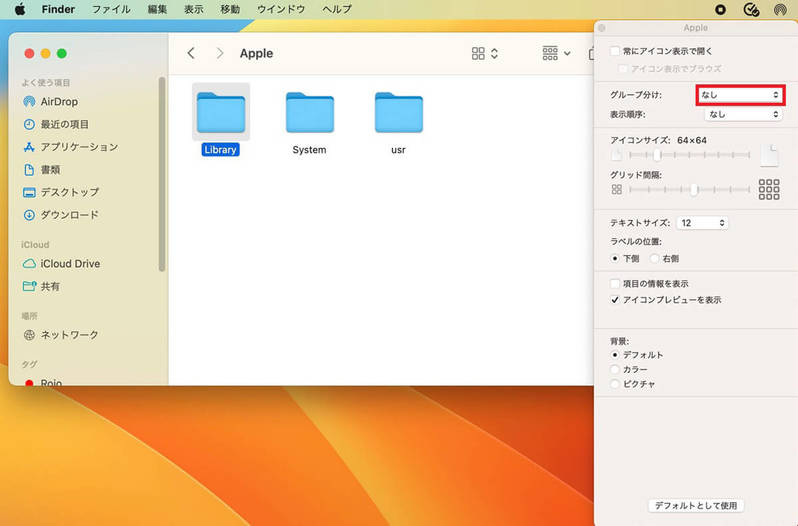Image resolution: width=798 pixels, height=526 pixels.
Task: Enable 項目の情報を表示 checkbox
Action: pos(615,283)
